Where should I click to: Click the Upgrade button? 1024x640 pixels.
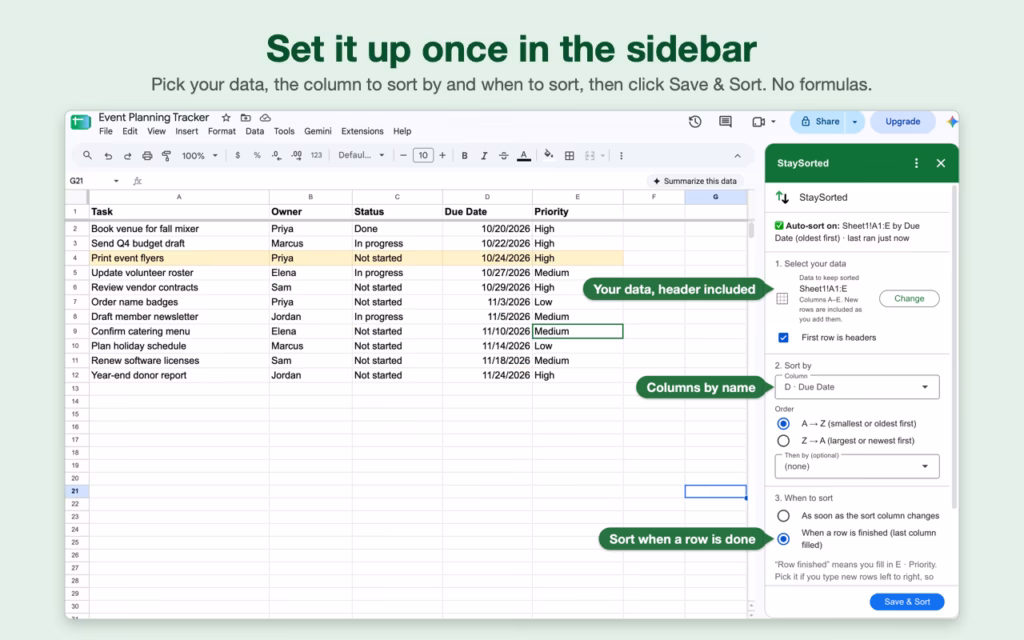pos(903,121)
